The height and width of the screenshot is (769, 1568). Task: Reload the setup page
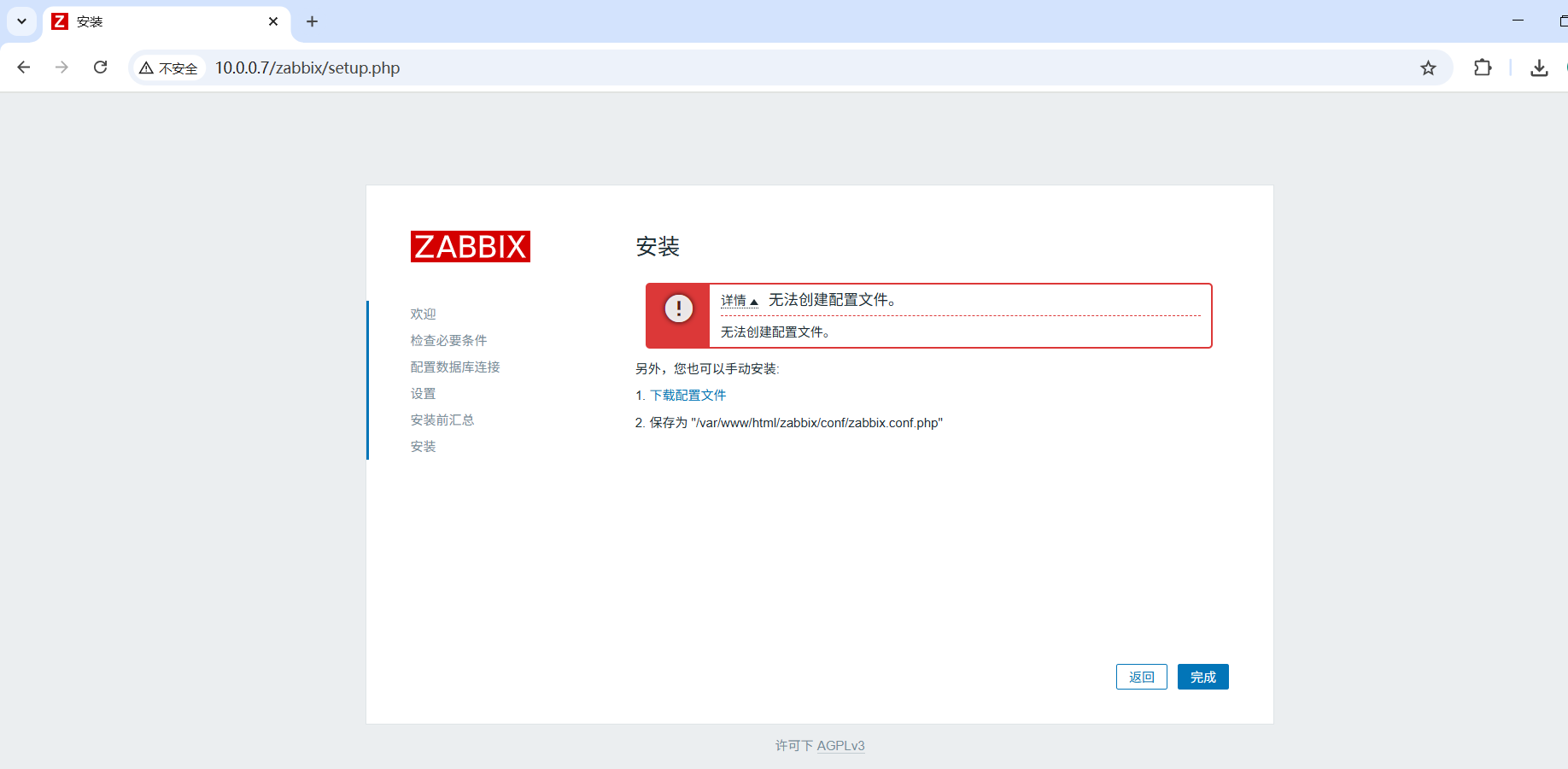pyautogui.click(x=100, y=68)
